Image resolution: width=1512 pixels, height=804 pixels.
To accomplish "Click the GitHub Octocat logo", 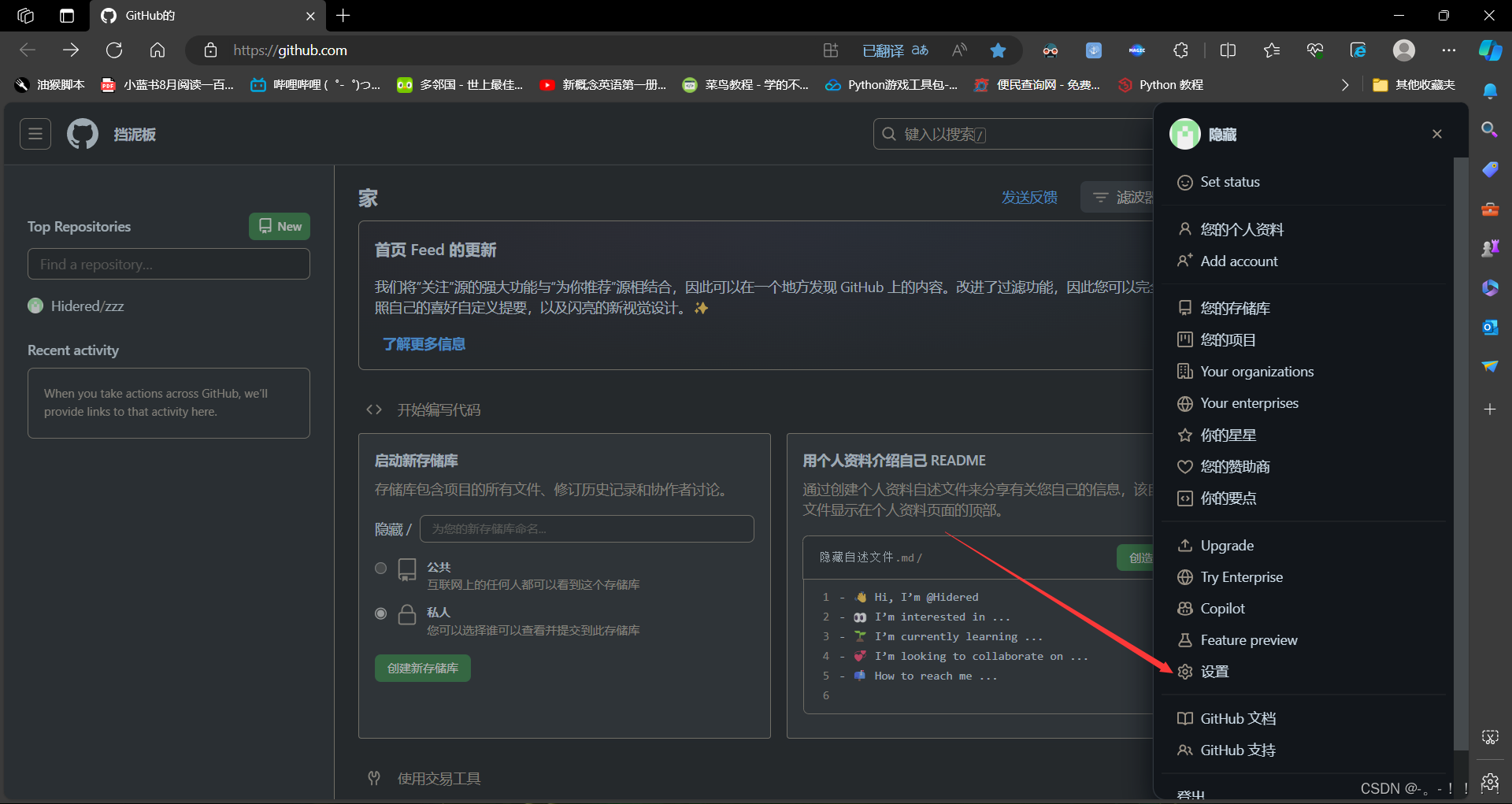I will point(83,134).
